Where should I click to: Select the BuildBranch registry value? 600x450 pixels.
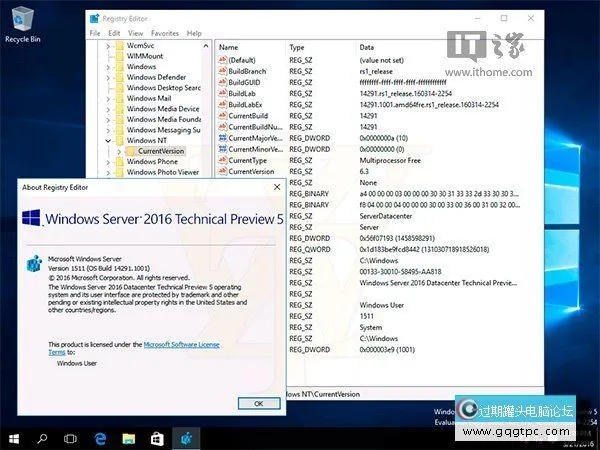(x=248, y=73)
